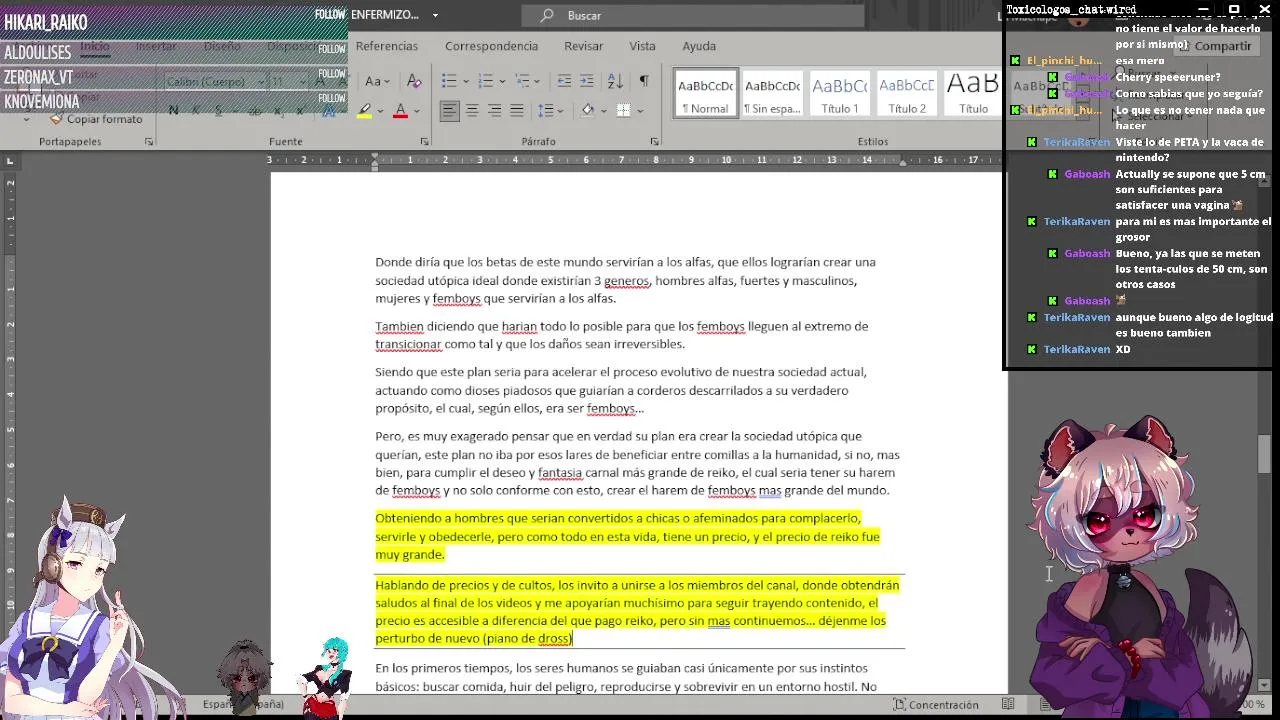Click the misspelled word 'transicionar'
1280x720 pixels.
tap(408, 344)
